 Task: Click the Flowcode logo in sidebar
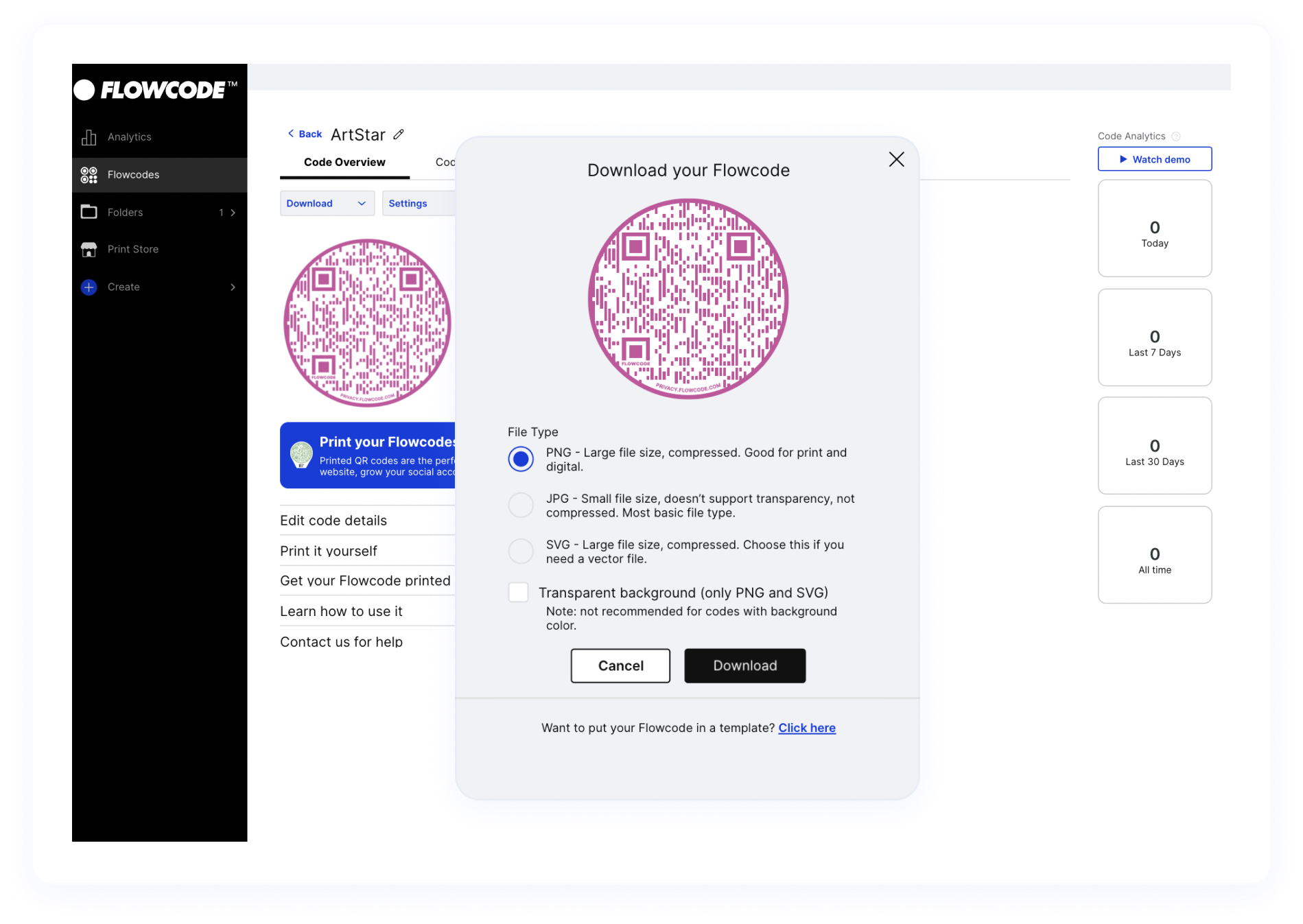click(x=156, y=90)
